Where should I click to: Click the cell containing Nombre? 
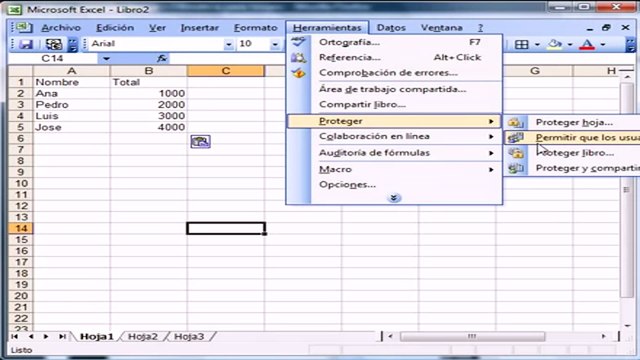pyautogui.click(x=72, y=82)
